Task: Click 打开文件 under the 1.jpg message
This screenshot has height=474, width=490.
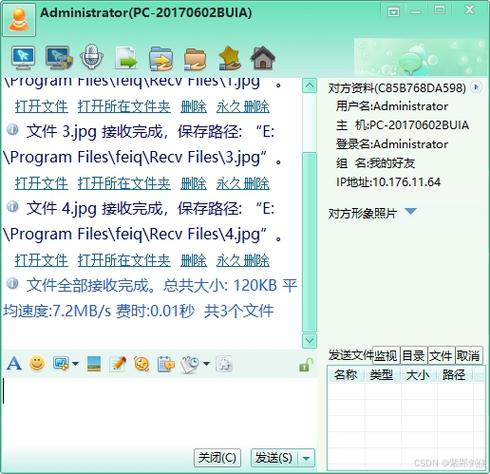Action: [41, 106]
